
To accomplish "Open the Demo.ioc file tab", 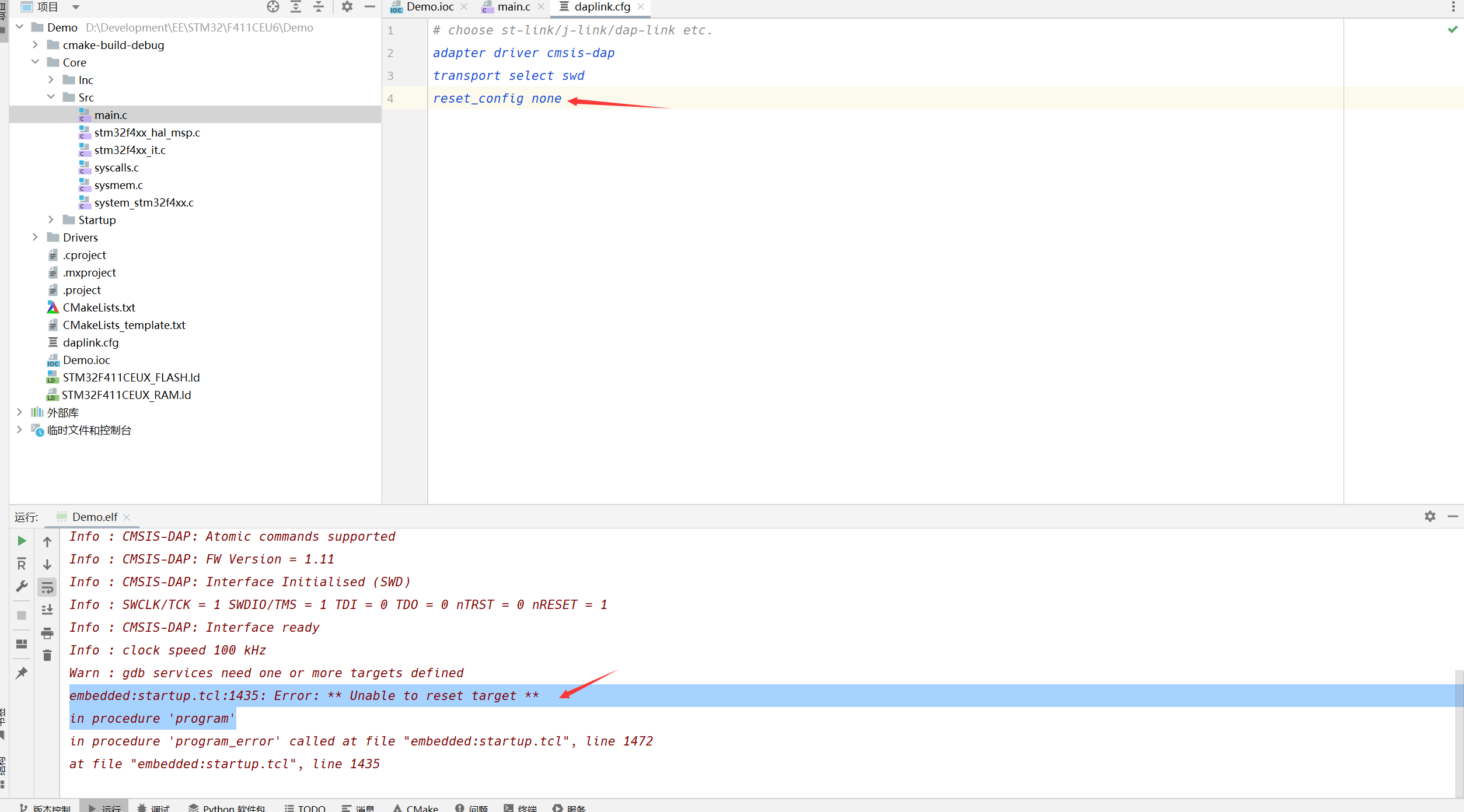I will click(425, 7).
